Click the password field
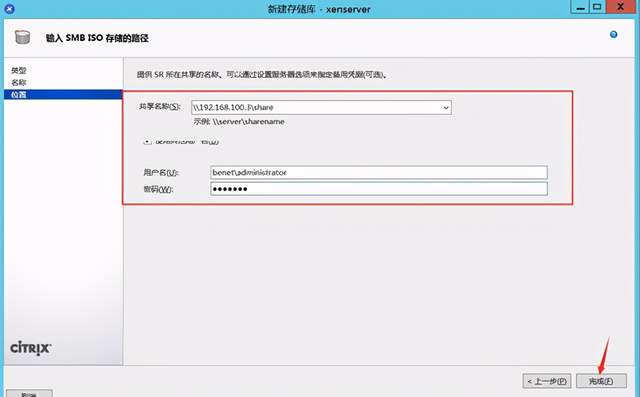The width and height of the screenshot is (640, 397). pos(379,189)
